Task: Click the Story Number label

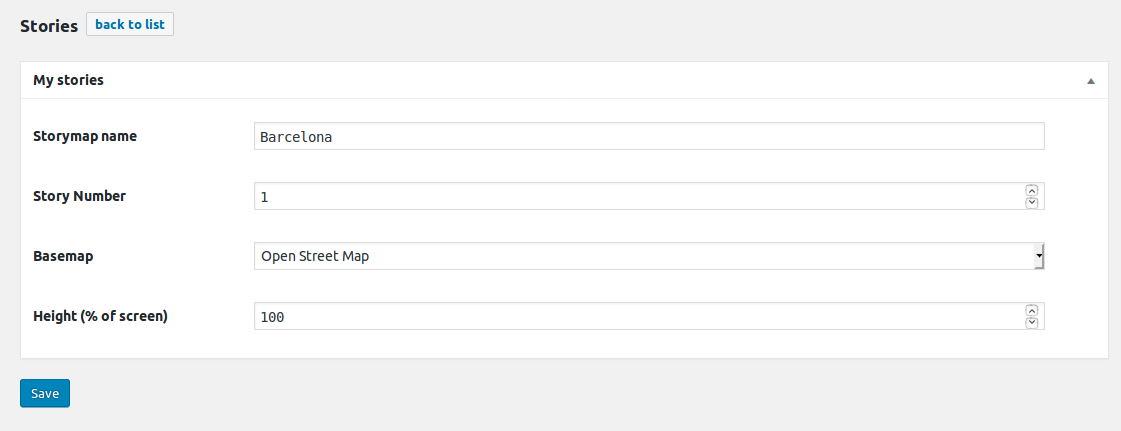Action: (80, 196)
